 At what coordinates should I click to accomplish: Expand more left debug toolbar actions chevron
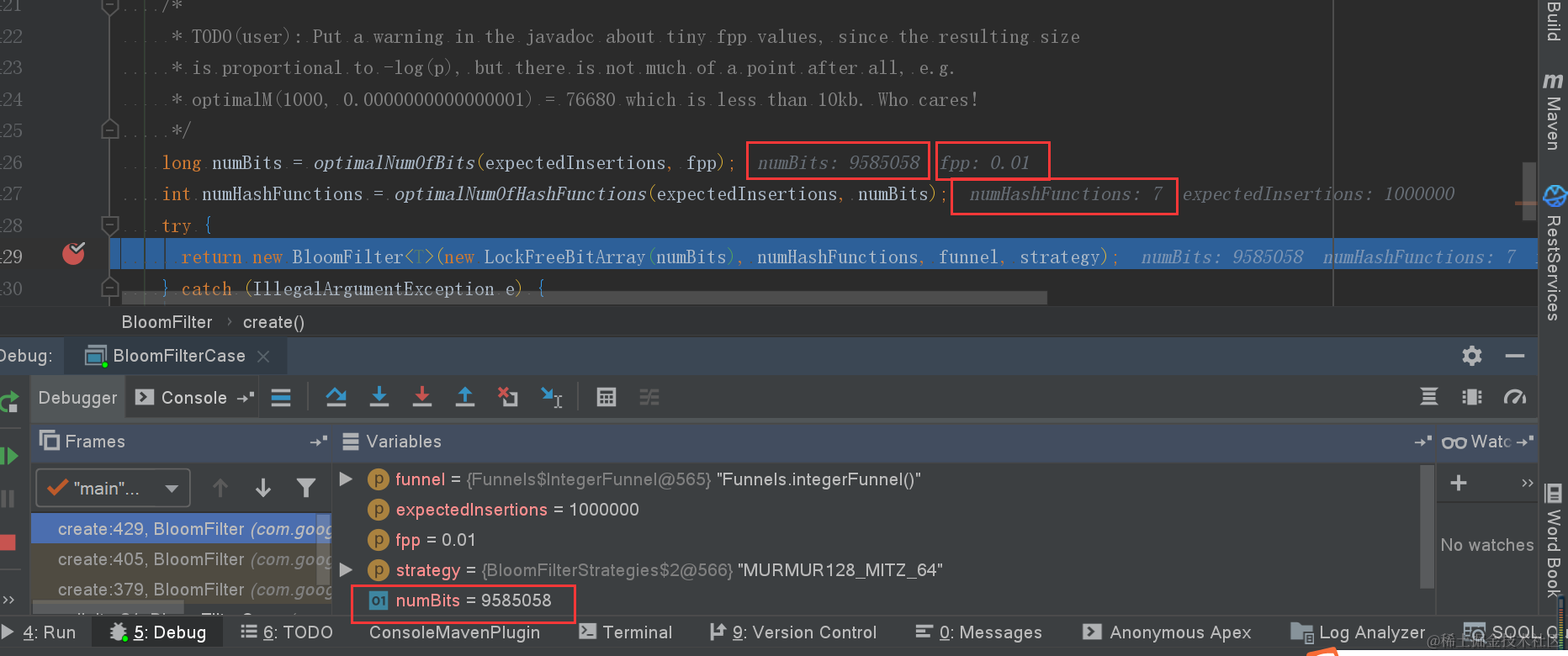[8, 600]
